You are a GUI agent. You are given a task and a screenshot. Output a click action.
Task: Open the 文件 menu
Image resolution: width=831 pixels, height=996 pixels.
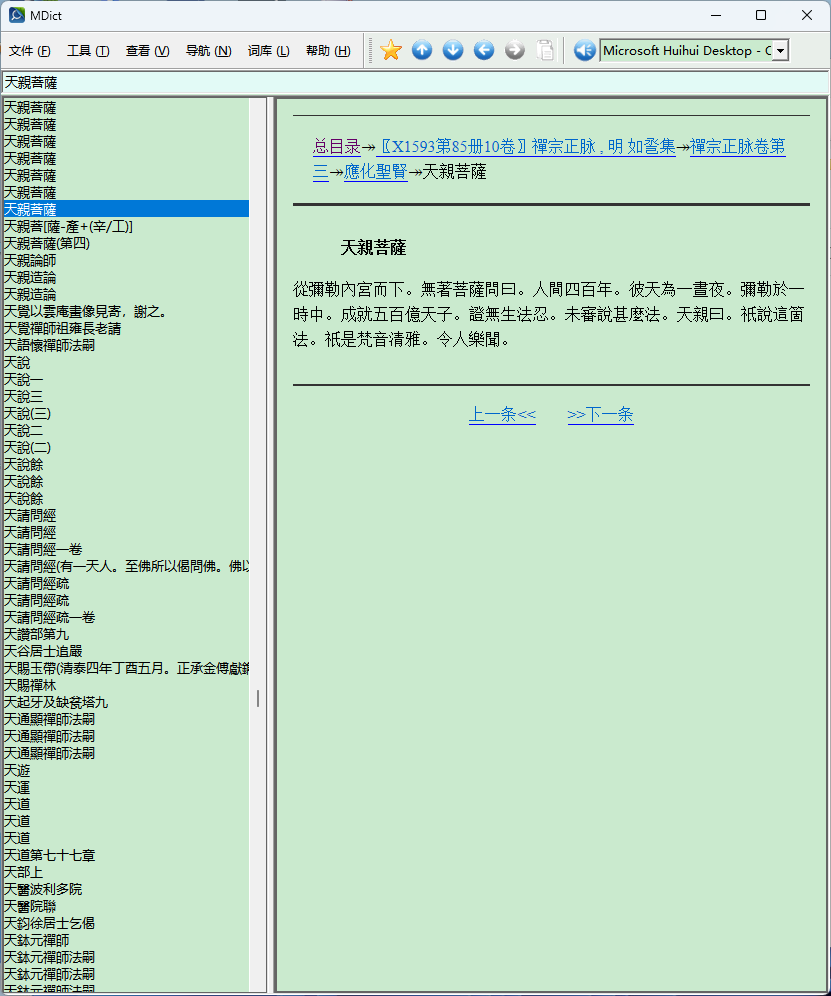[x=28, y=50]
